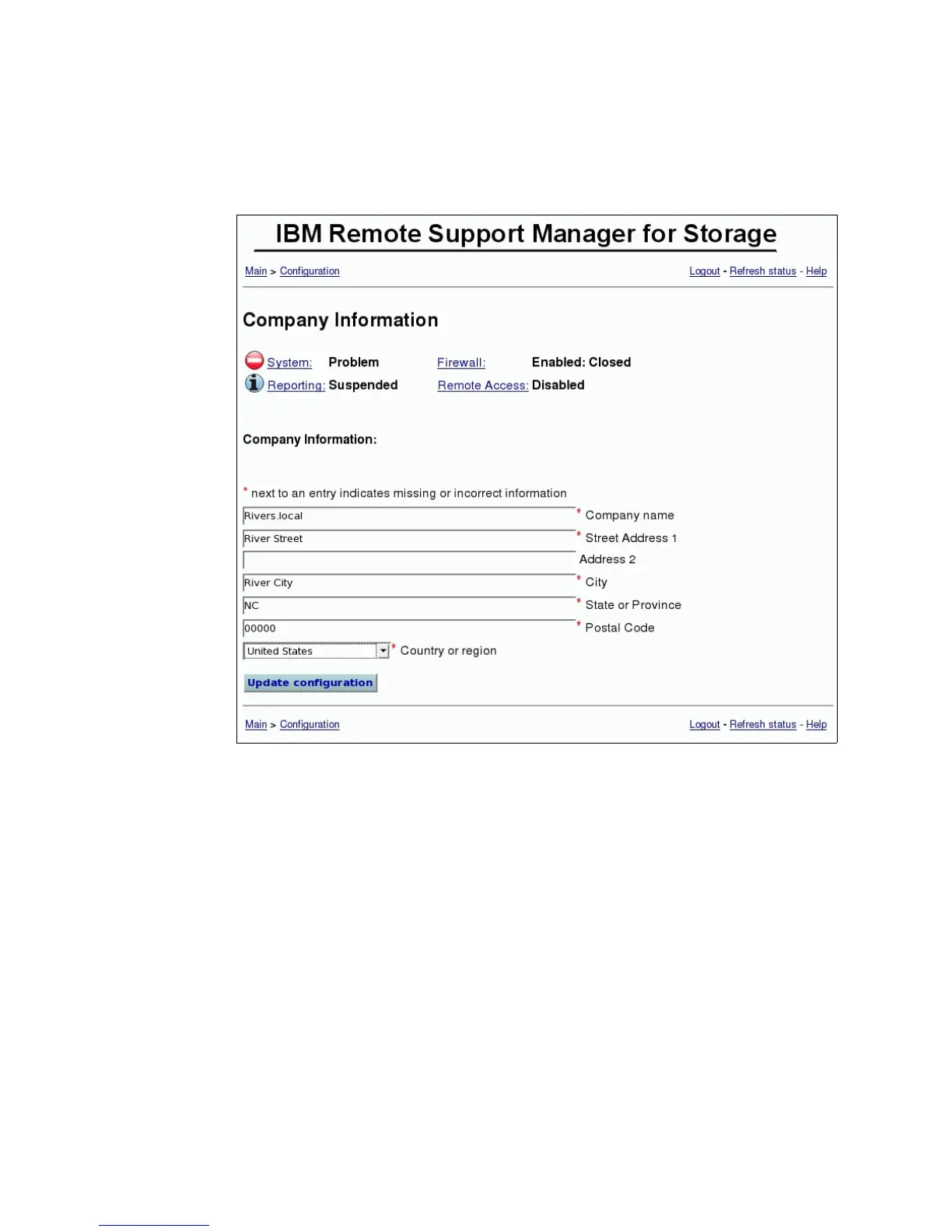Go to Main in top breadcrumb

coord(256,271)
